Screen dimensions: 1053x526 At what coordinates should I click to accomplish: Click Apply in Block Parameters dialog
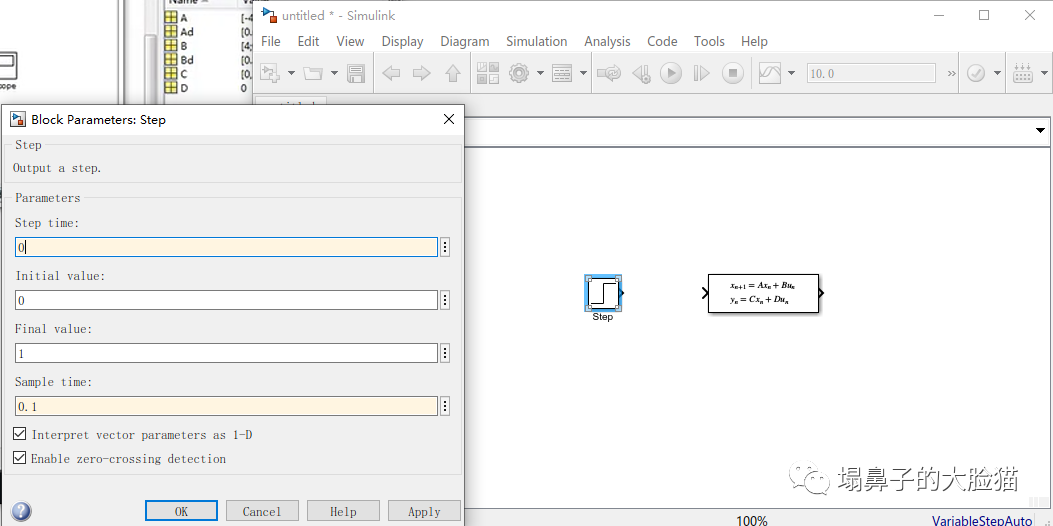[424, 511]
